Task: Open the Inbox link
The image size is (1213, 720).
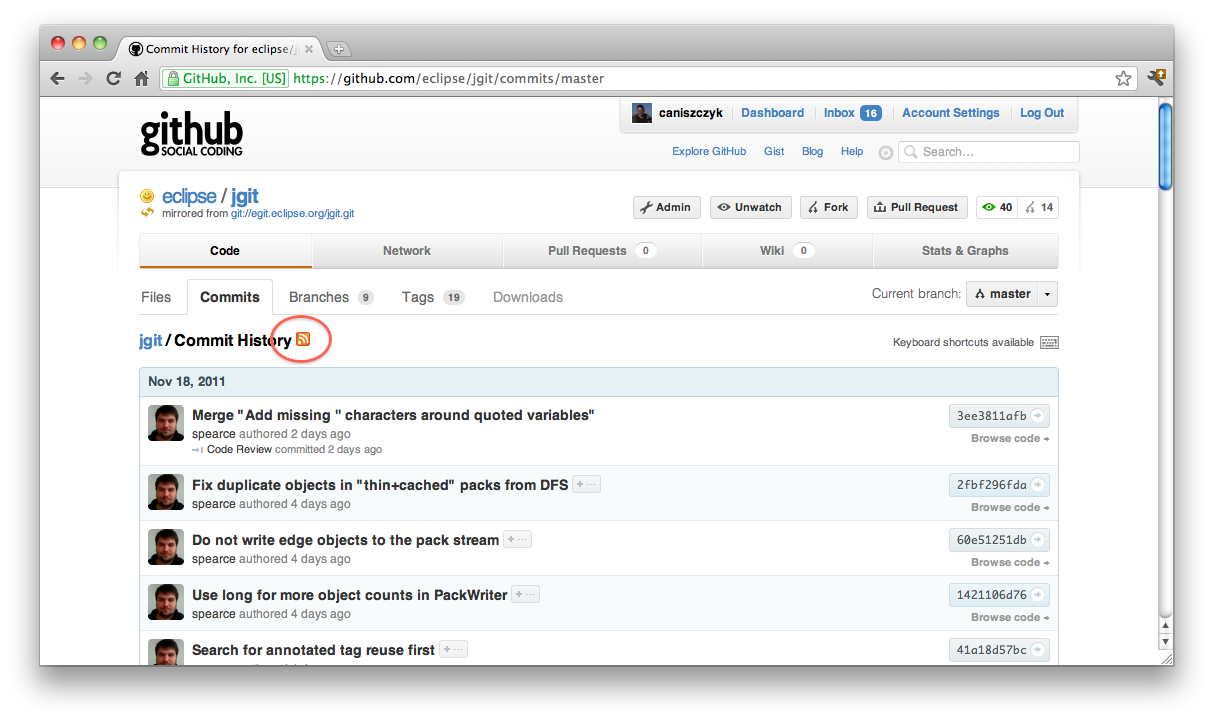Action: pos(852,113)
